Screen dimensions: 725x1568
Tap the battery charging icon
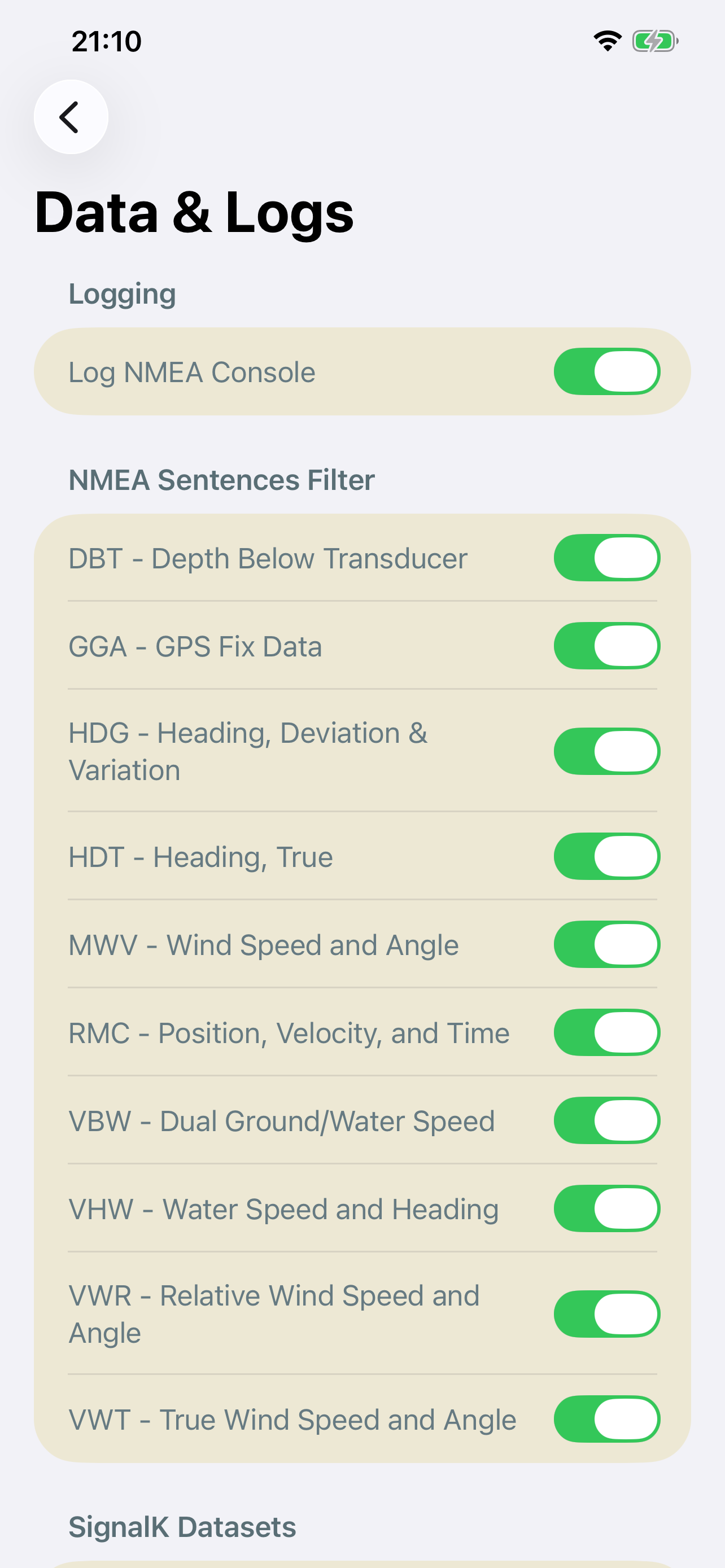[x=654, y=41]
